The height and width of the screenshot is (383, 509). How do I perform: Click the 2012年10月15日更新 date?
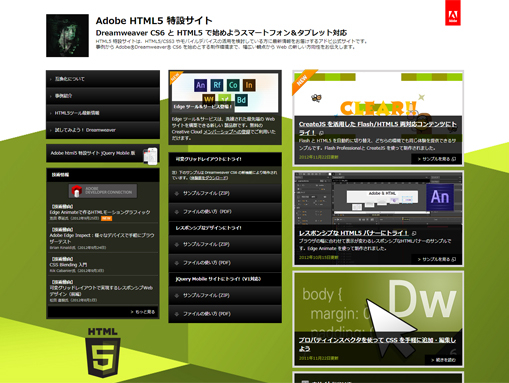click(318, 257)
